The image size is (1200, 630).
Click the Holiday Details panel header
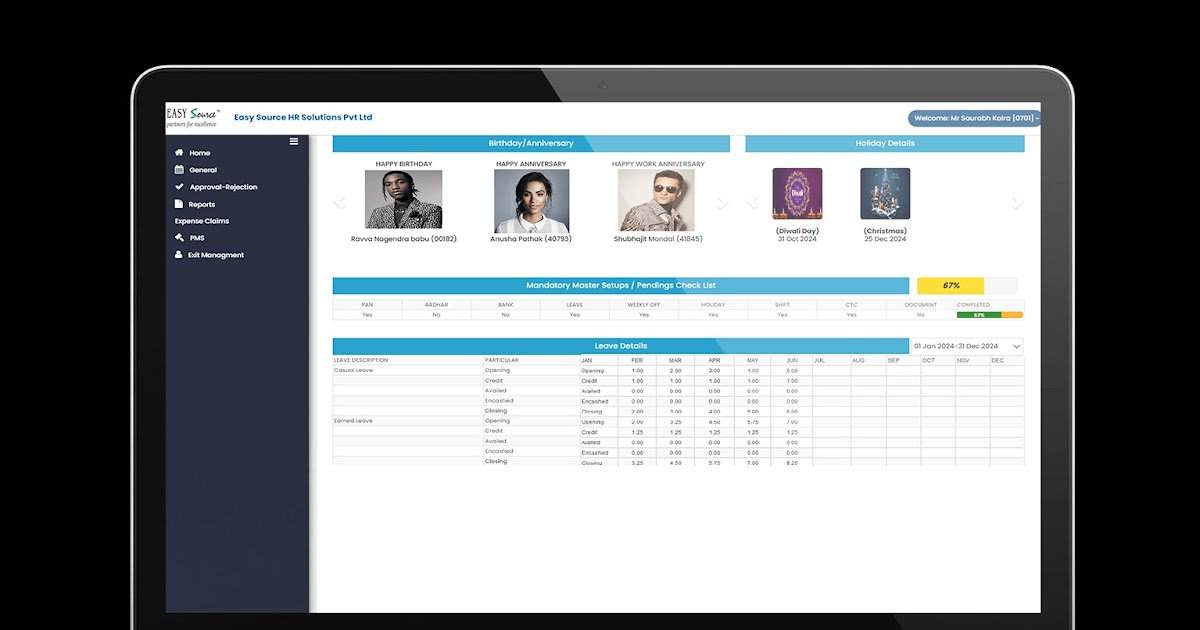(885, 144)
